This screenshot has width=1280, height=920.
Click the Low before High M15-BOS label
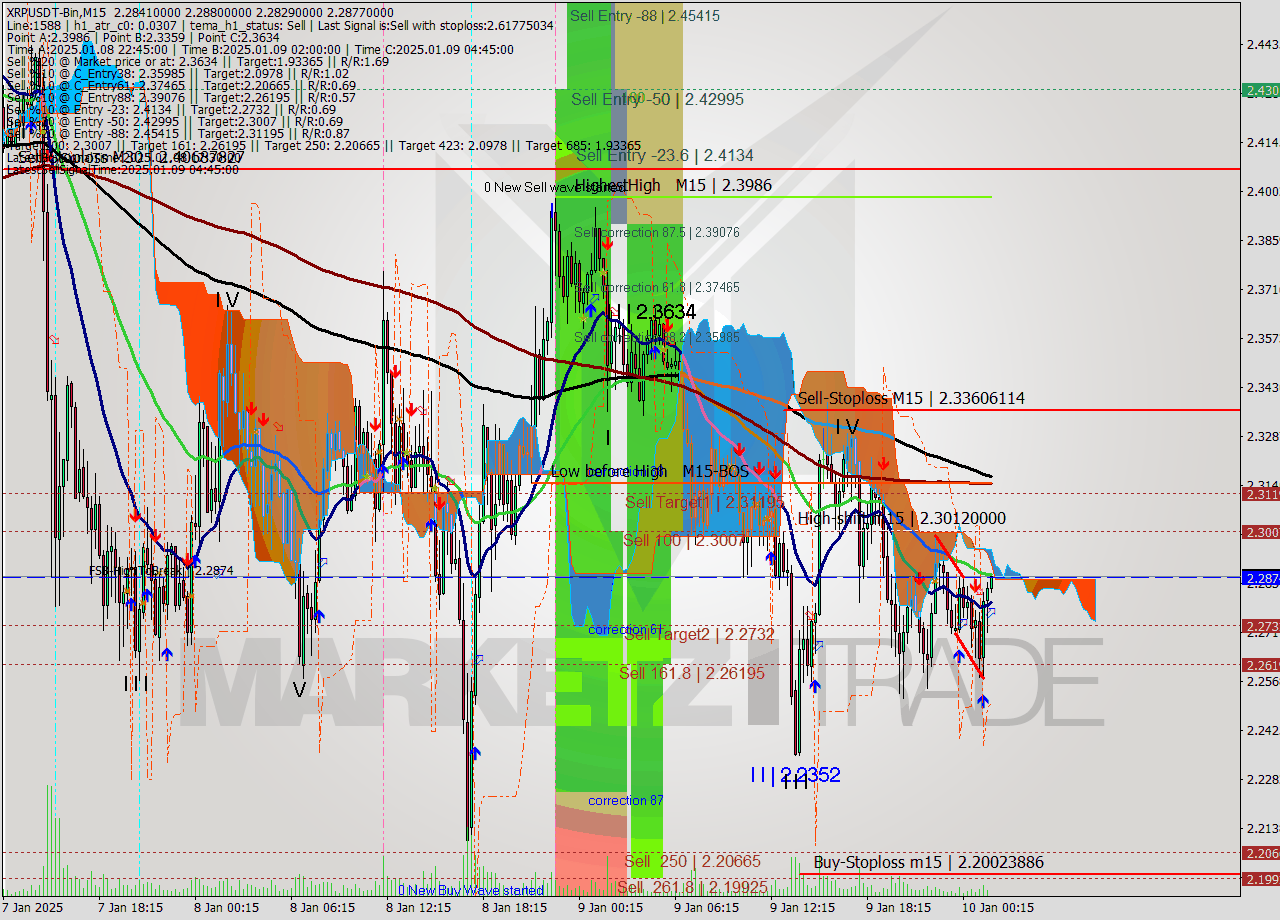(x=649, y=470)
